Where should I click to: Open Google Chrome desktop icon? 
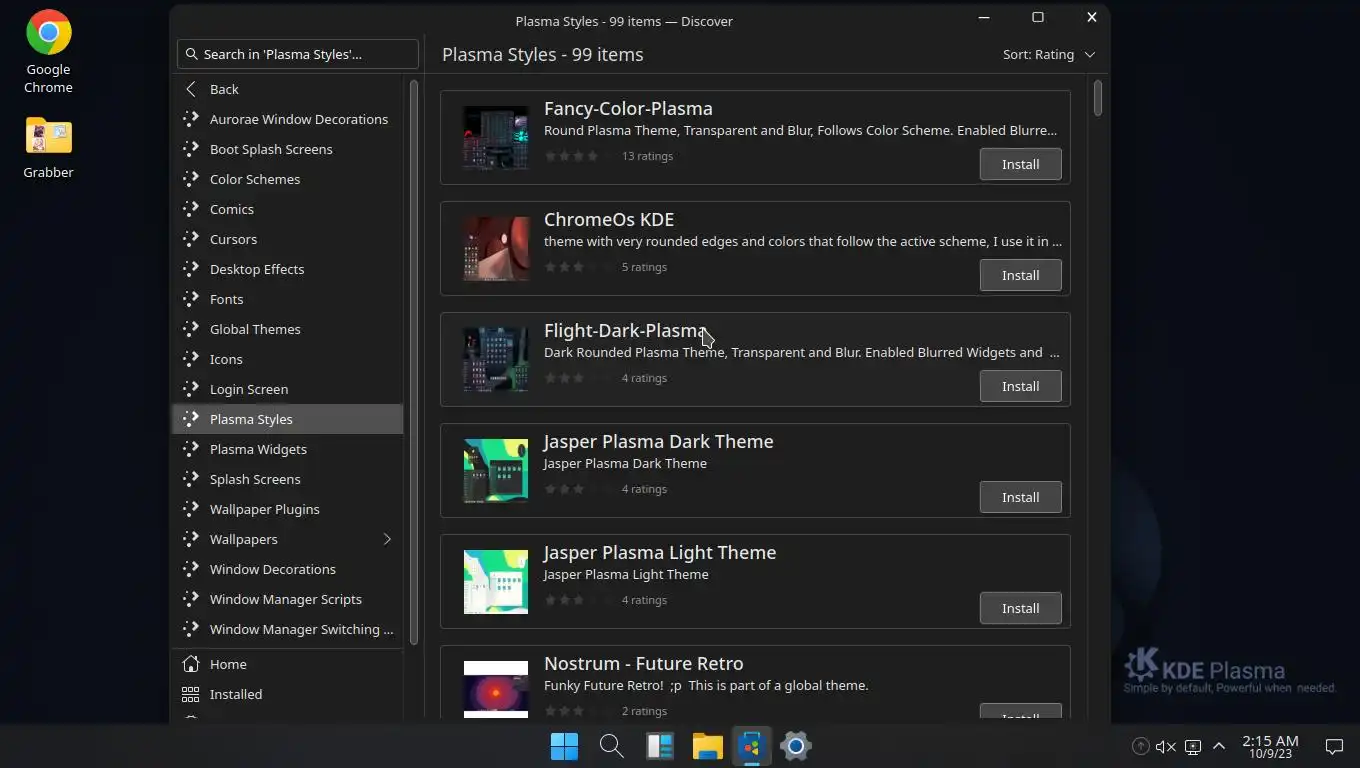(x=48, y=52)
